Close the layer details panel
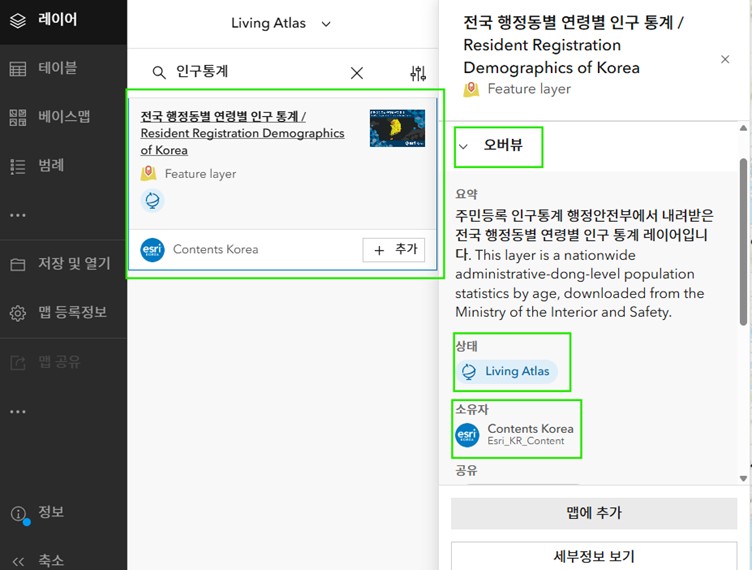Image resolution: width=752 pixels, height=570 pixels. pos(725,59)
